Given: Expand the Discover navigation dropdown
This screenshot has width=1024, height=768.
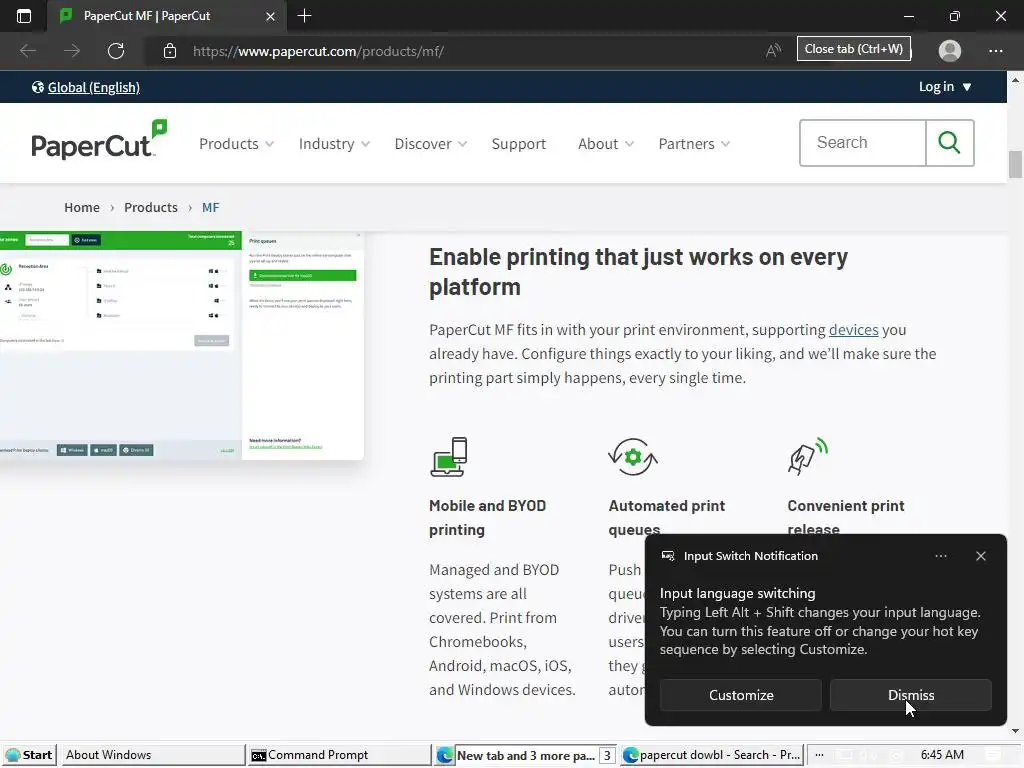Looking at the screenshot, I should tap(431, 144).
